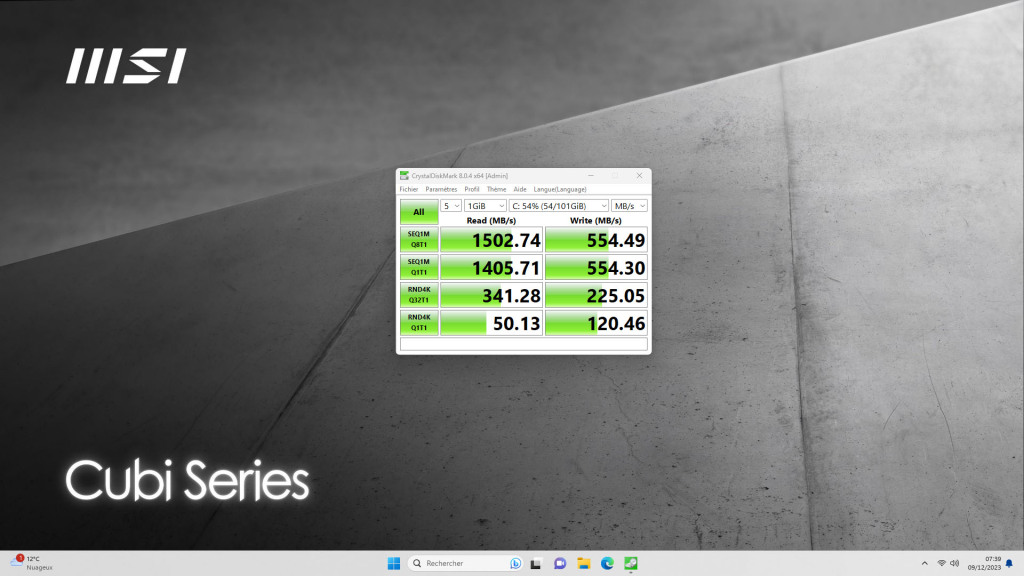Open the Fichier menu
This screenshot has height=576, width=1024.
pyautogui.click(x=409, y=189)
